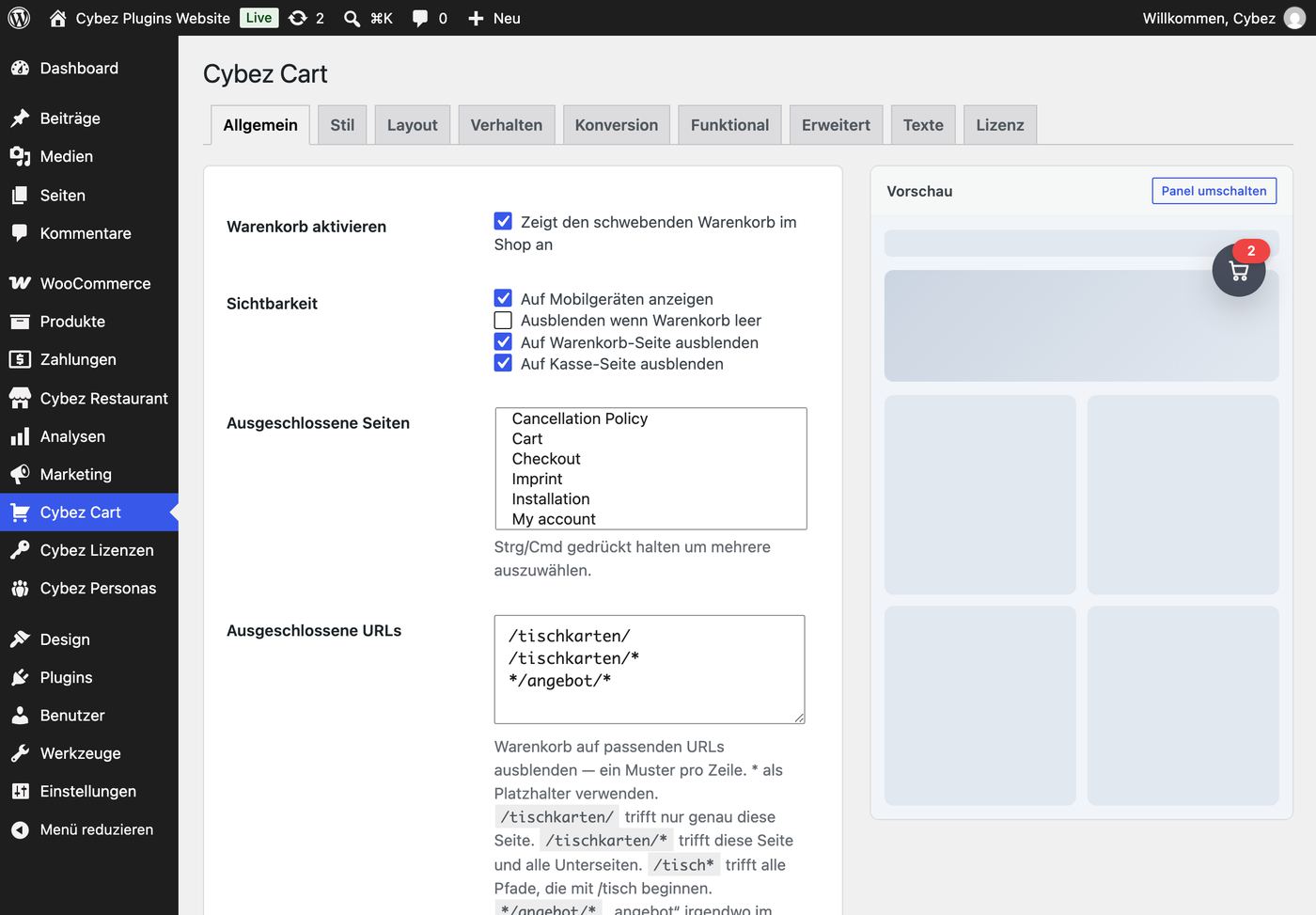Click the Cybez Restaurant store icon
This screenshot has height=915, width=1316.
pyautogui.click(x=20, y=399)
